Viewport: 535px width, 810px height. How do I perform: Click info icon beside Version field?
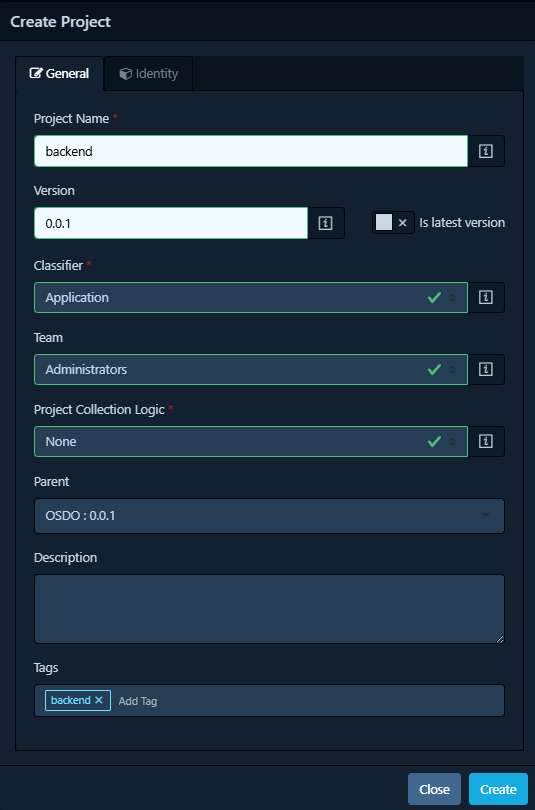325,223
